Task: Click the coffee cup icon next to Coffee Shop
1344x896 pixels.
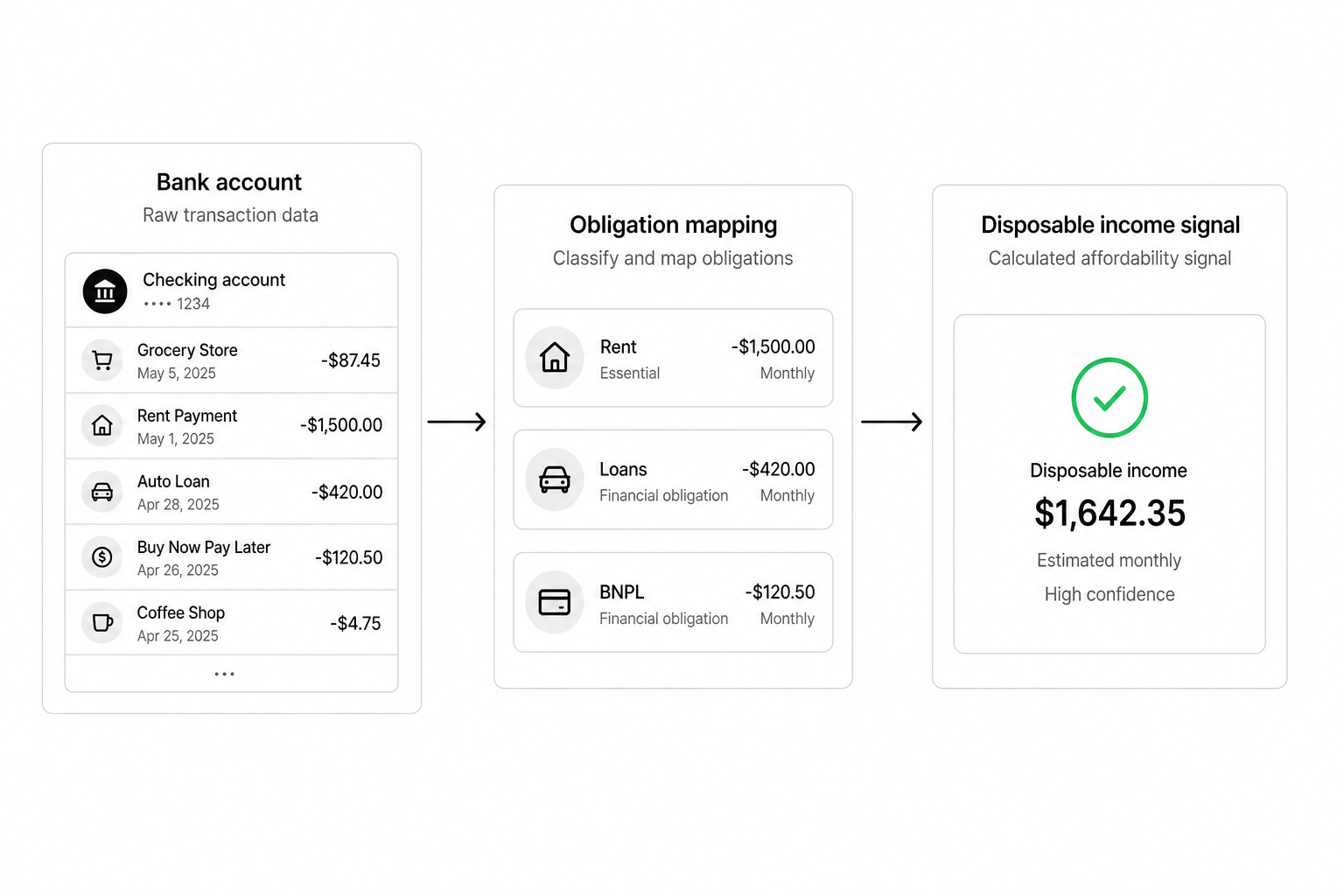Action: pos(102,623)
